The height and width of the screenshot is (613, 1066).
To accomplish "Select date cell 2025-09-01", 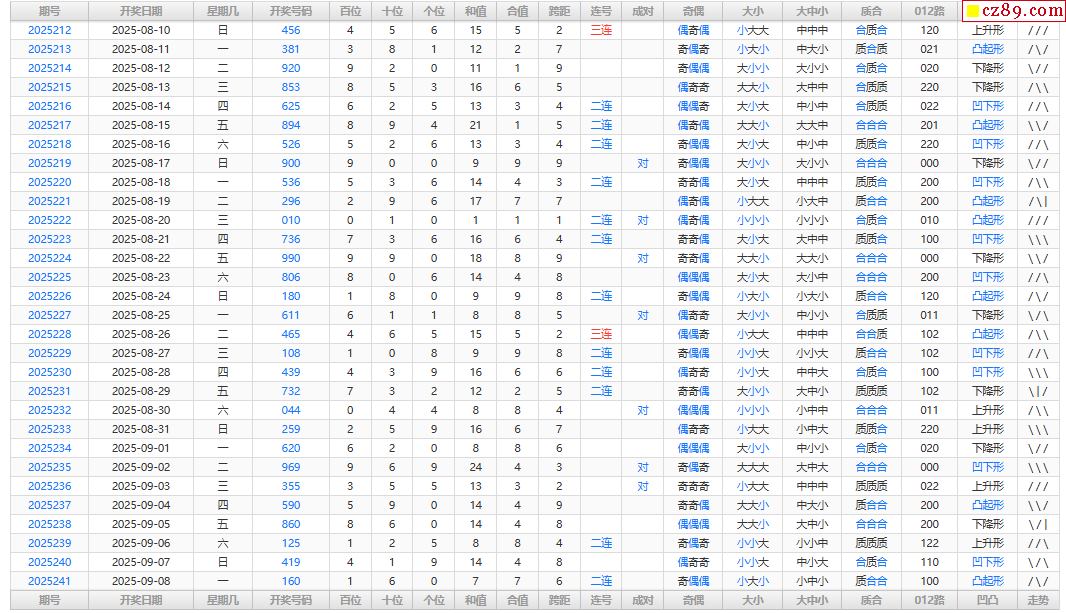I will tap(141, 449).
